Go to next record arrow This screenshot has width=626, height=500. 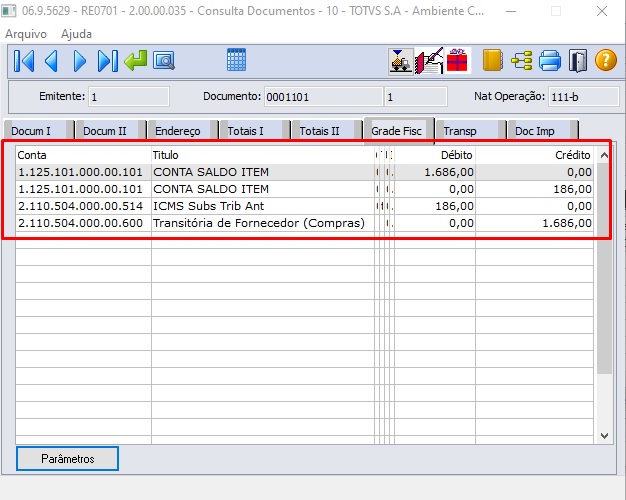79,61
